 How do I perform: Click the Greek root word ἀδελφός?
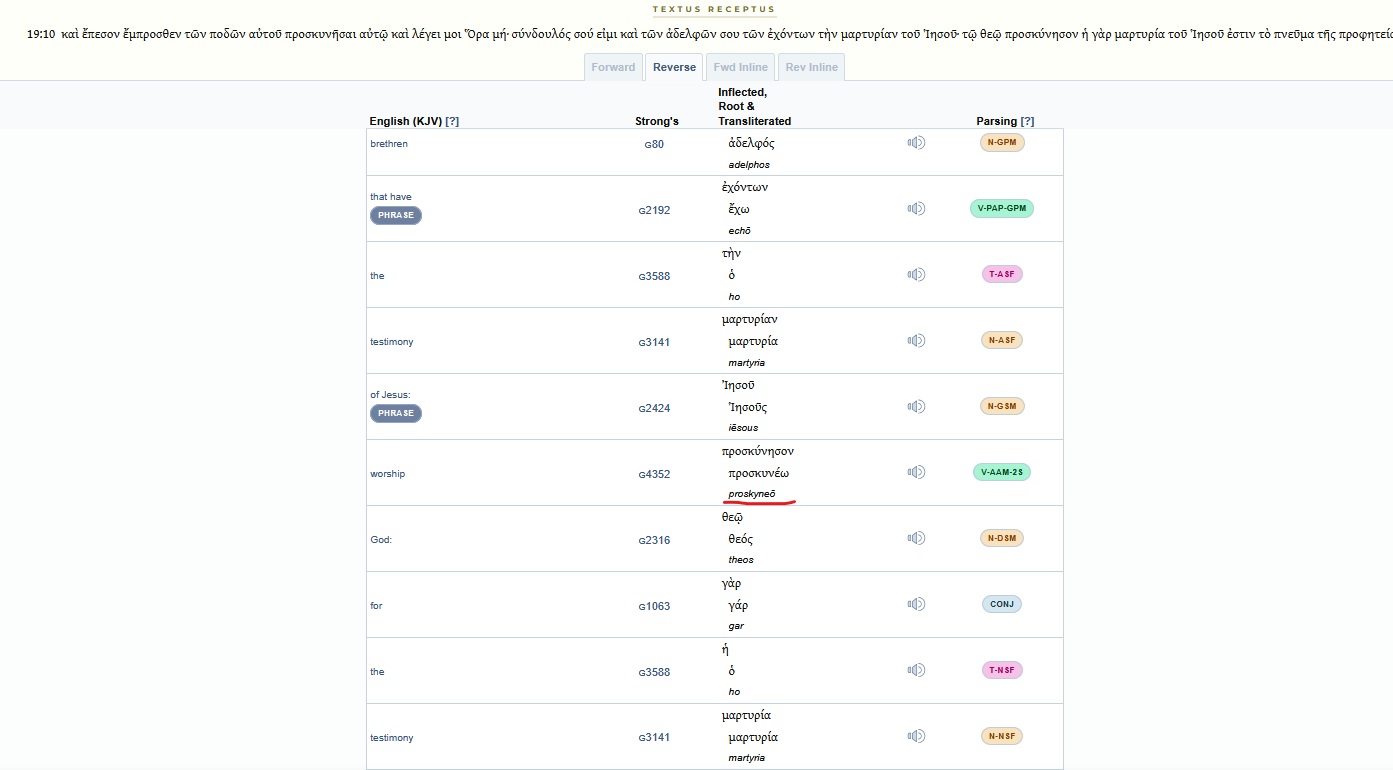(752, 144)
